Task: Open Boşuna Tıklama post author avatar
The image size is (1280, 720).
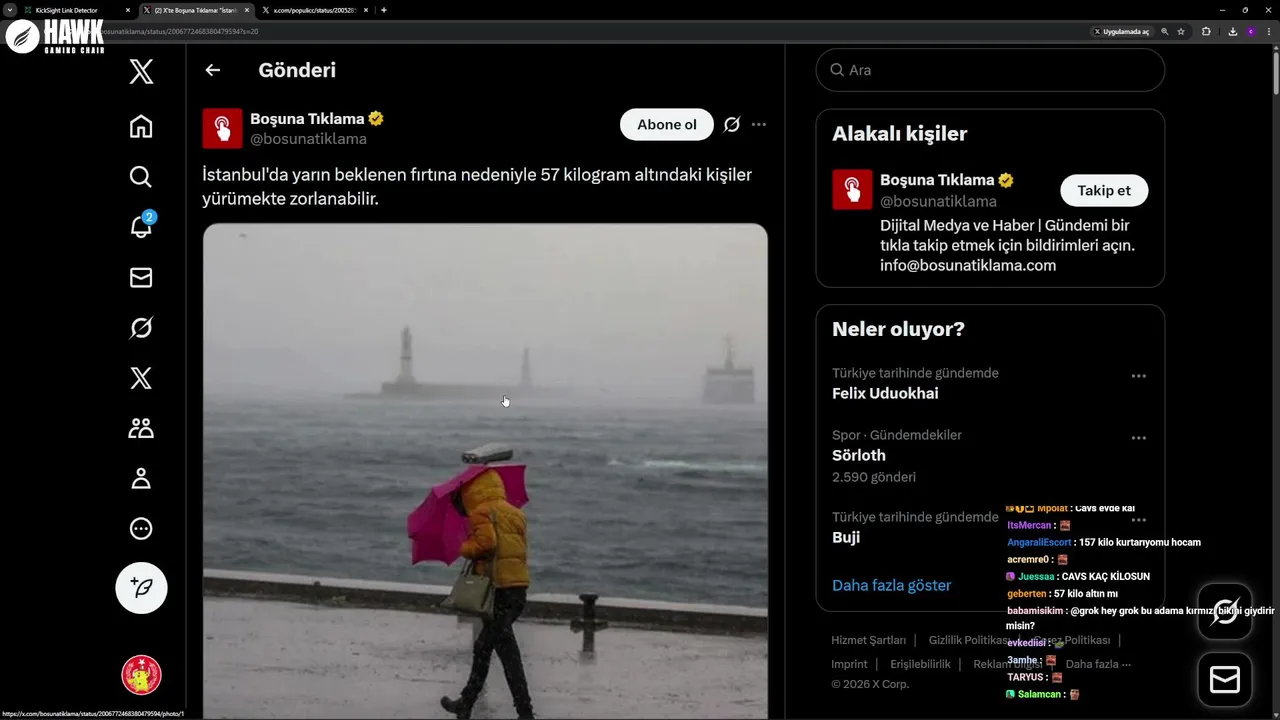Action: click(x=222, y=129)
